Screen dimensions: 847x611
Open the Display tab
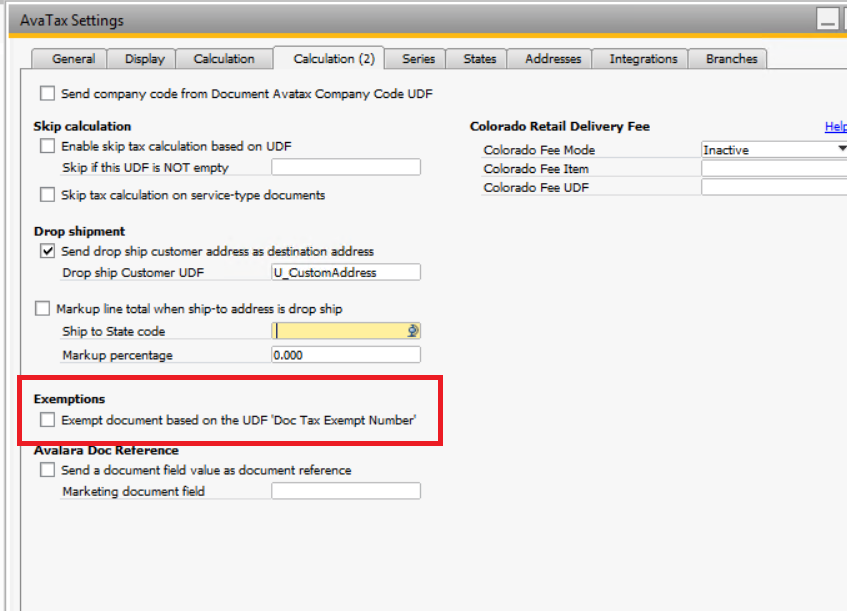coord(144,58)
